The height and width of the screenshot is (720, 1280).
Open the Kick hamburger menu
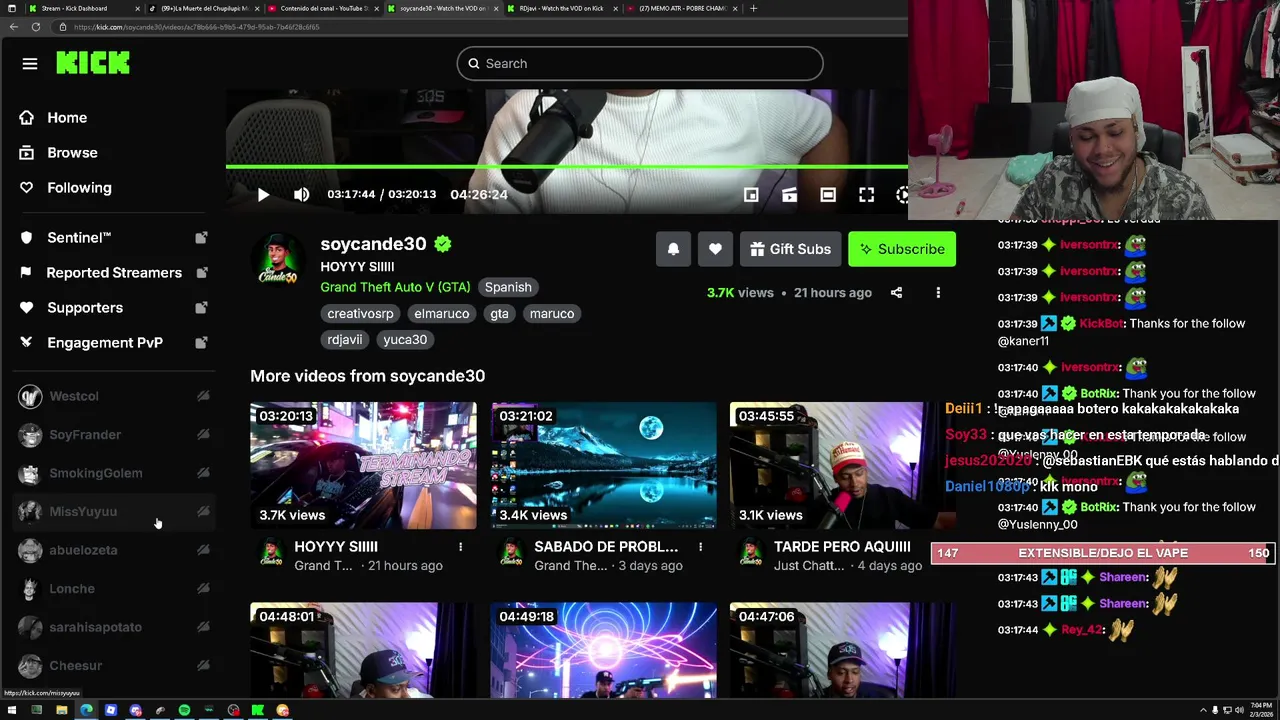point(30,64)
